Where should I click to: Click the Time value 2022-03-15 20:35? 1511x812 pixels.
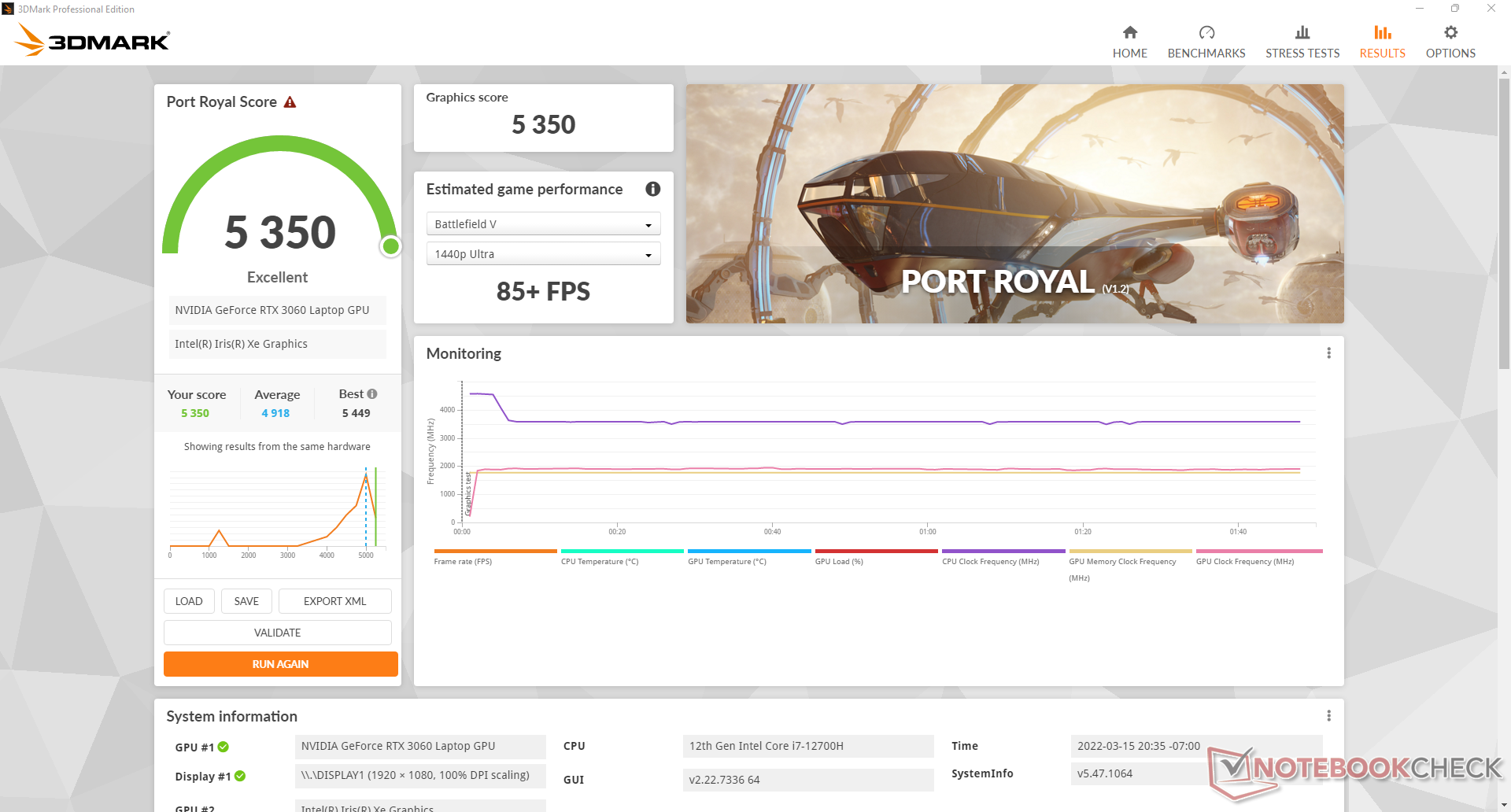click(x=1139, y=746)
